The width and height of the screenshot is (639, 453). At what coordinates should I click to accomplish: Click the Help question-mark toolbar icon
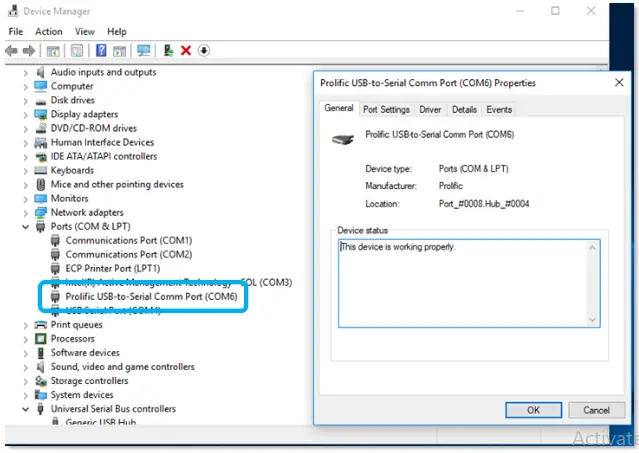tap(101, 51)
